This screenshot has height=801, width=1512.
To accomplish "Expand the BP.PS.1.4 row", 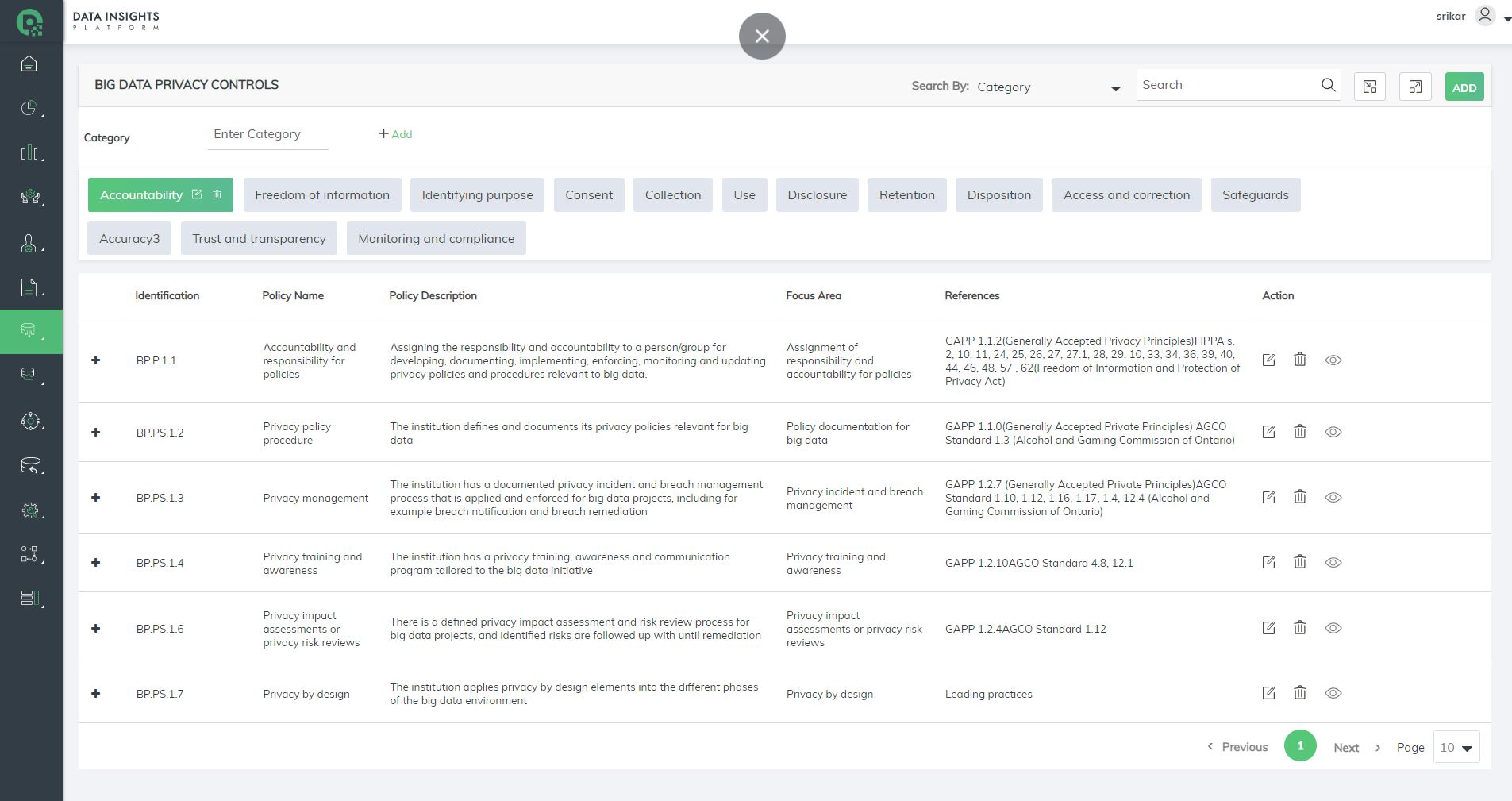I will click(96, 563).
